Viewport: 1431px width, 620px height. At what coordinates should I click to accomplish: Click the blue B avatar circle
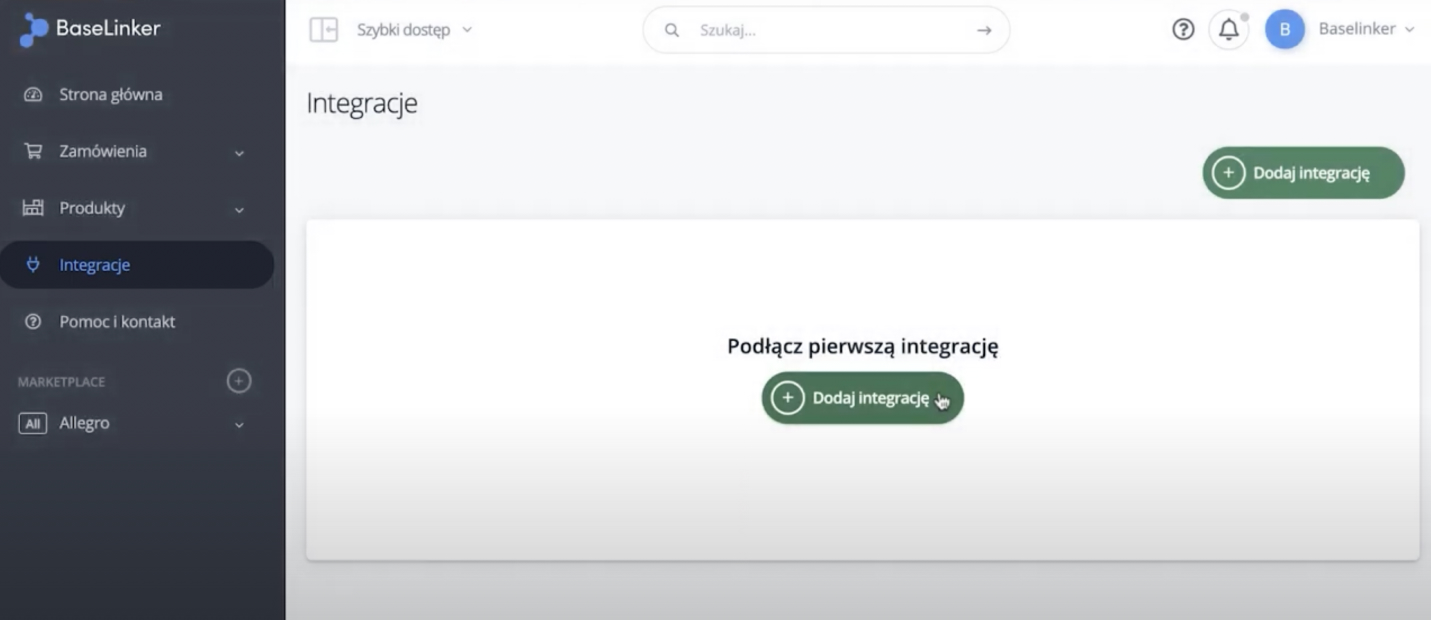(1284, 29)
